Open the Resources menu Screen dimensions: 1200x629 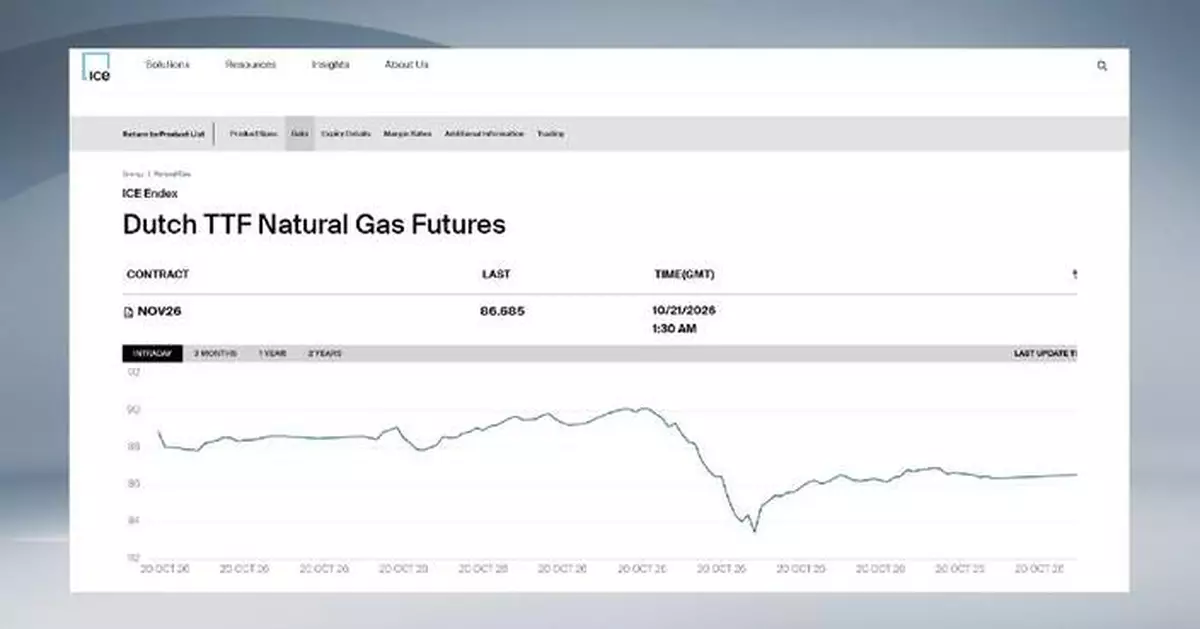pos(250,65)
